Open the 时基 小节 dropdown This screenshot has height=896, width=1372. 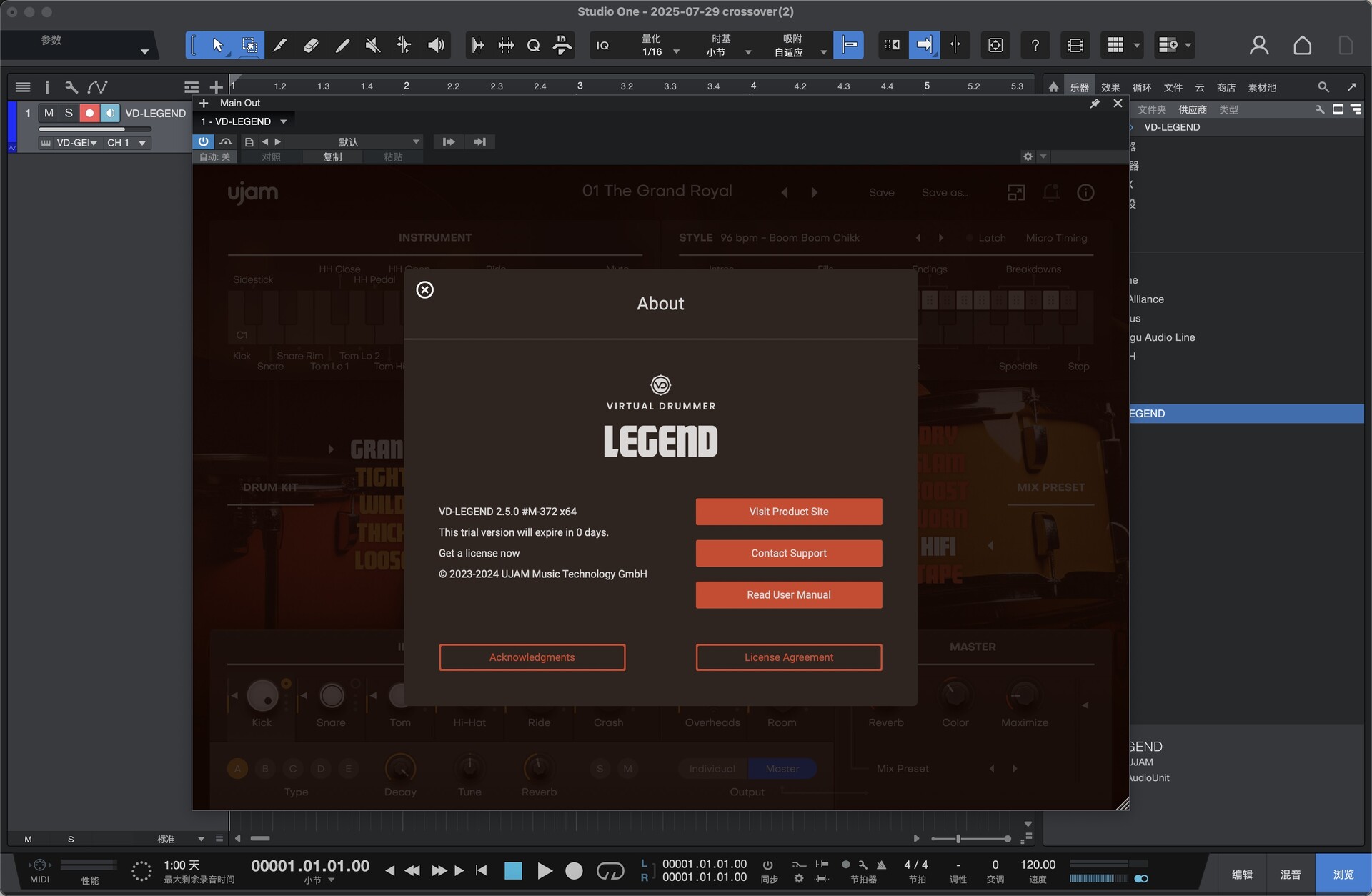coord(727,46)
